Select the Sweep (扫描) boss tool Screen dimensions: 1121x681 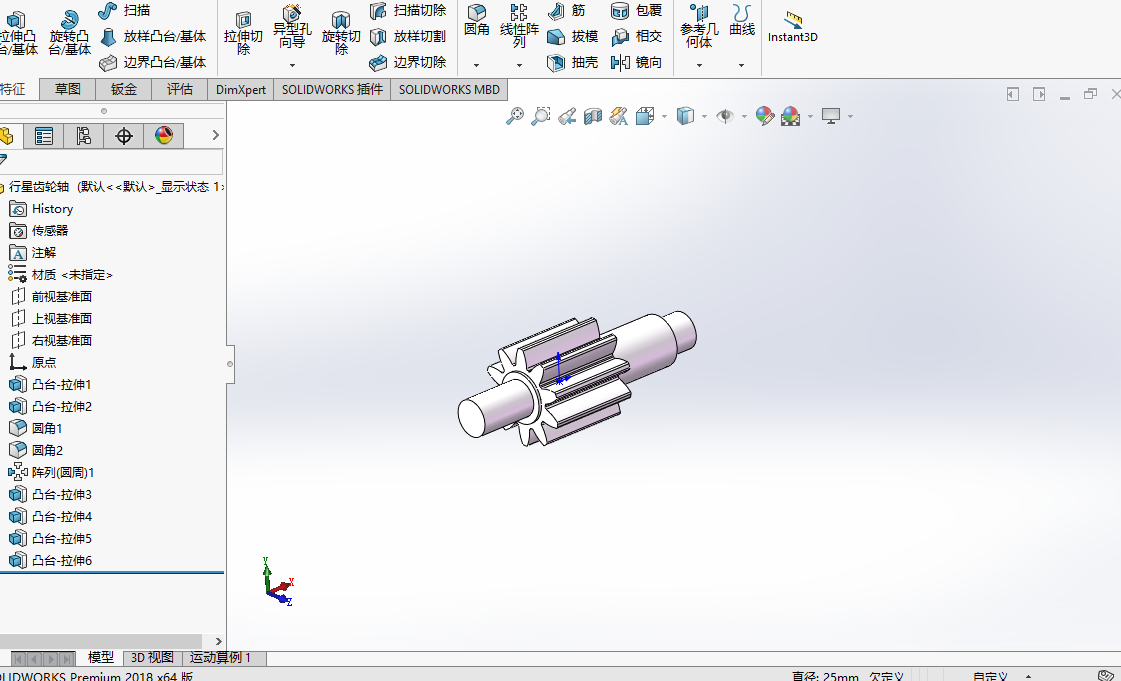tap(125, 11)
